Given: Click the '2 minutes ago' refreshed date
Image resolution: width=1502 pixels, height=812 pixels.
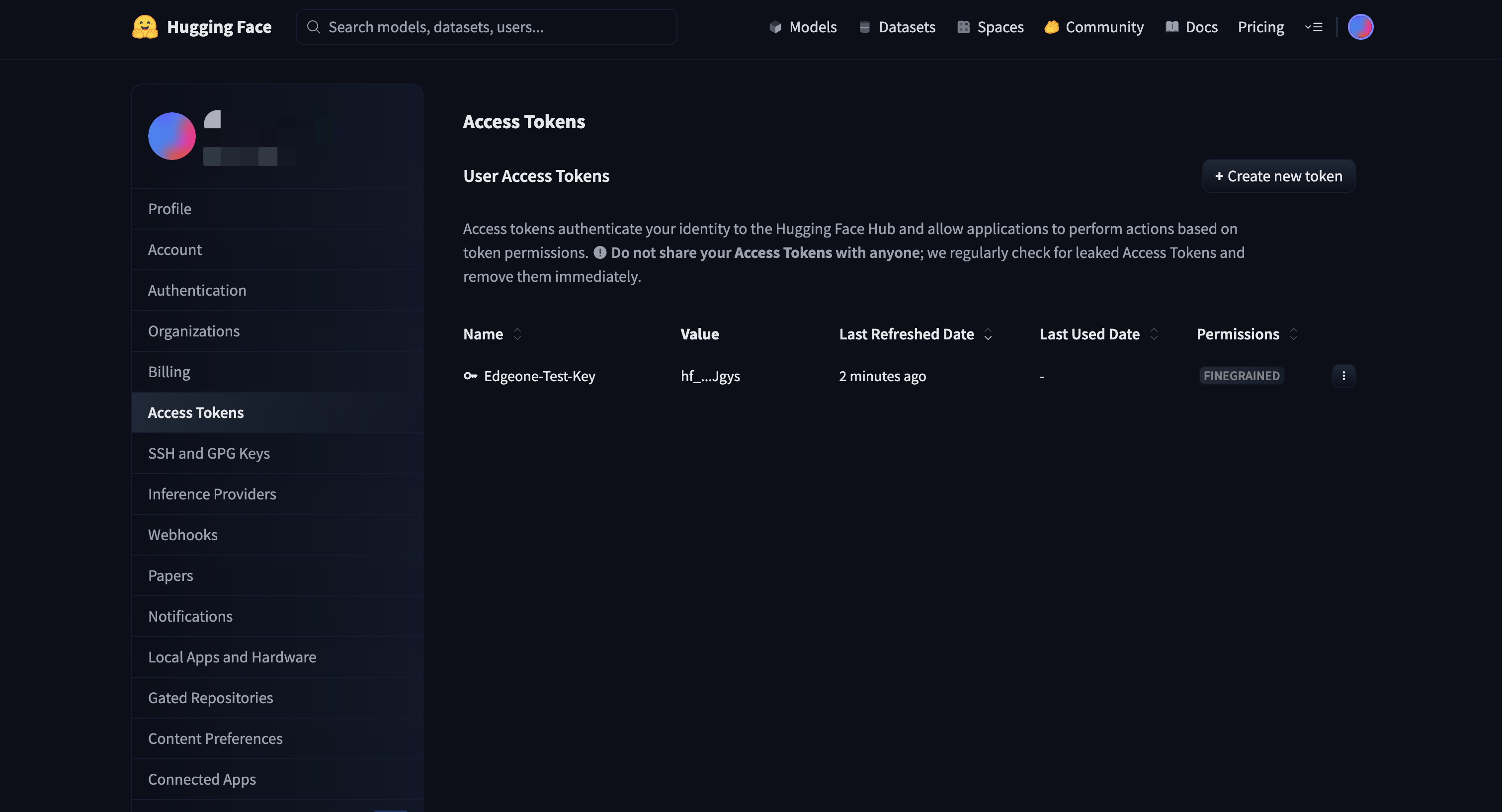Looking at the screenshot, I should tap(882, 376).
